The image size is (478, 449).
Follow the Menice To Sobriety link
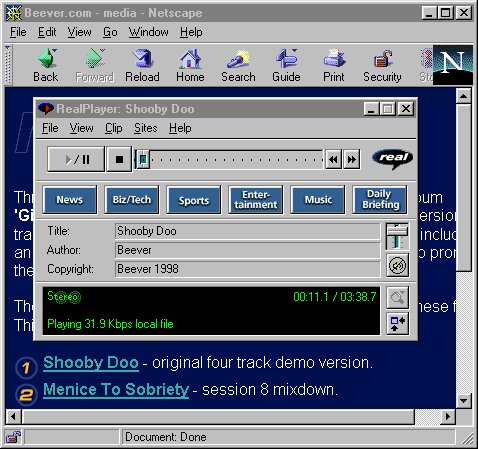click(x=116, y=389)
